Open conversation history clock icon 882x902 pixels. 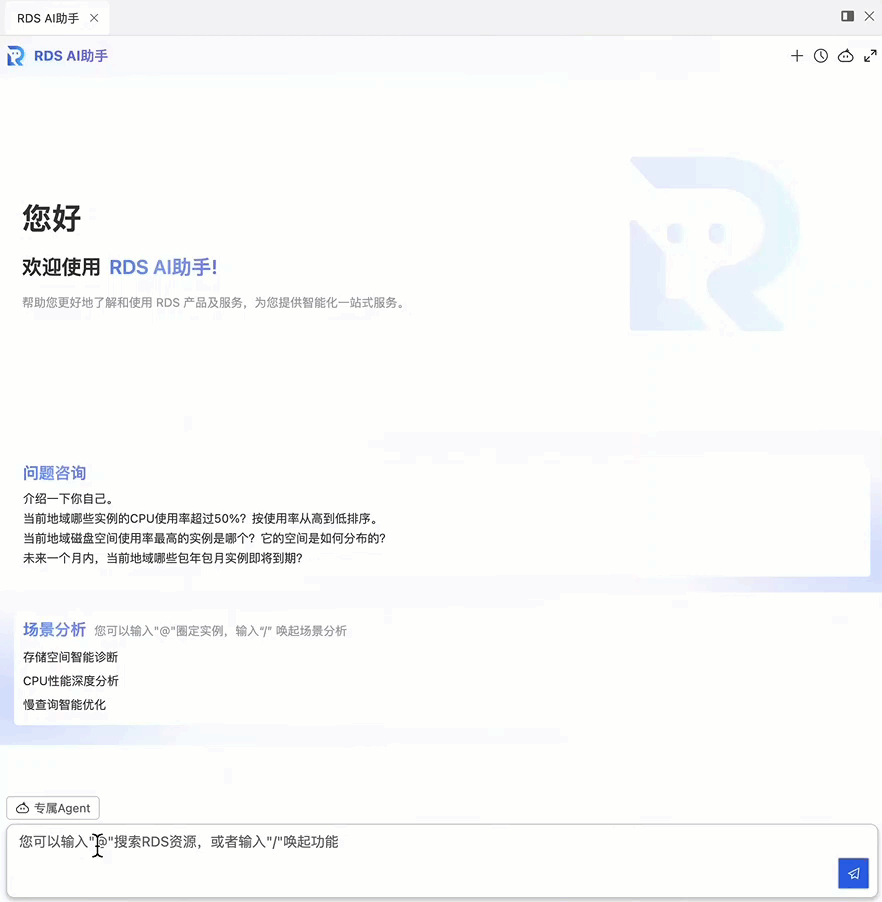pyautogui.click(x=820, y=56)
